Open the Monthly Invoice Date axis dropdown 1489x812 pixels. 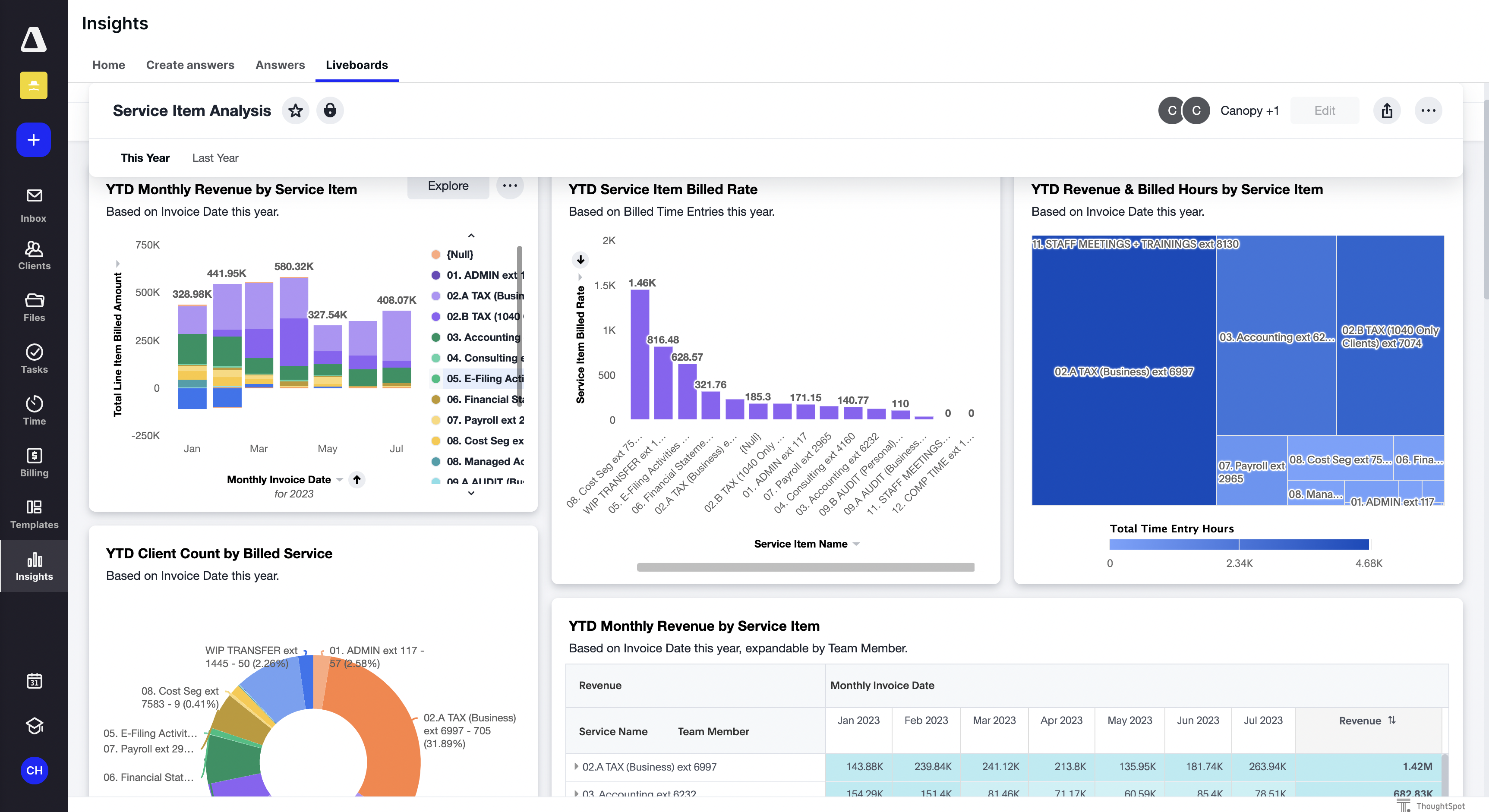[x=339, y=480]
